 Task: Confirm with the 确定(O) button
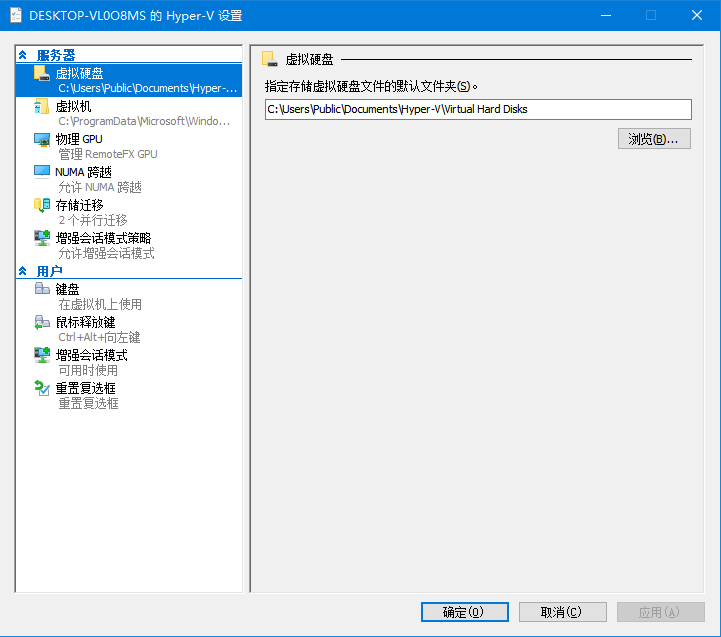point(464,612)
